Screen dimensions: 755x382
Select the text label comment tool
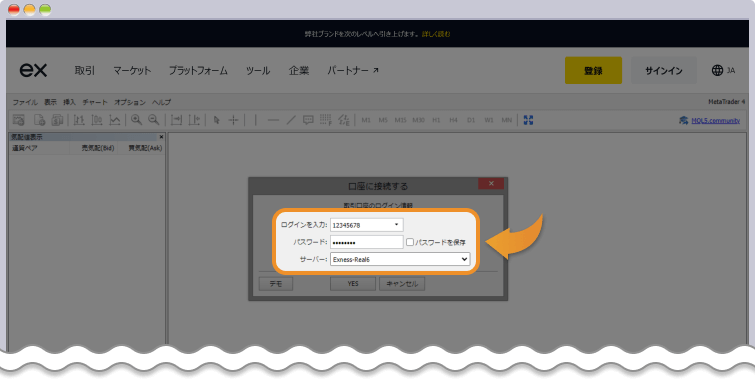click(x=308, y=120)
